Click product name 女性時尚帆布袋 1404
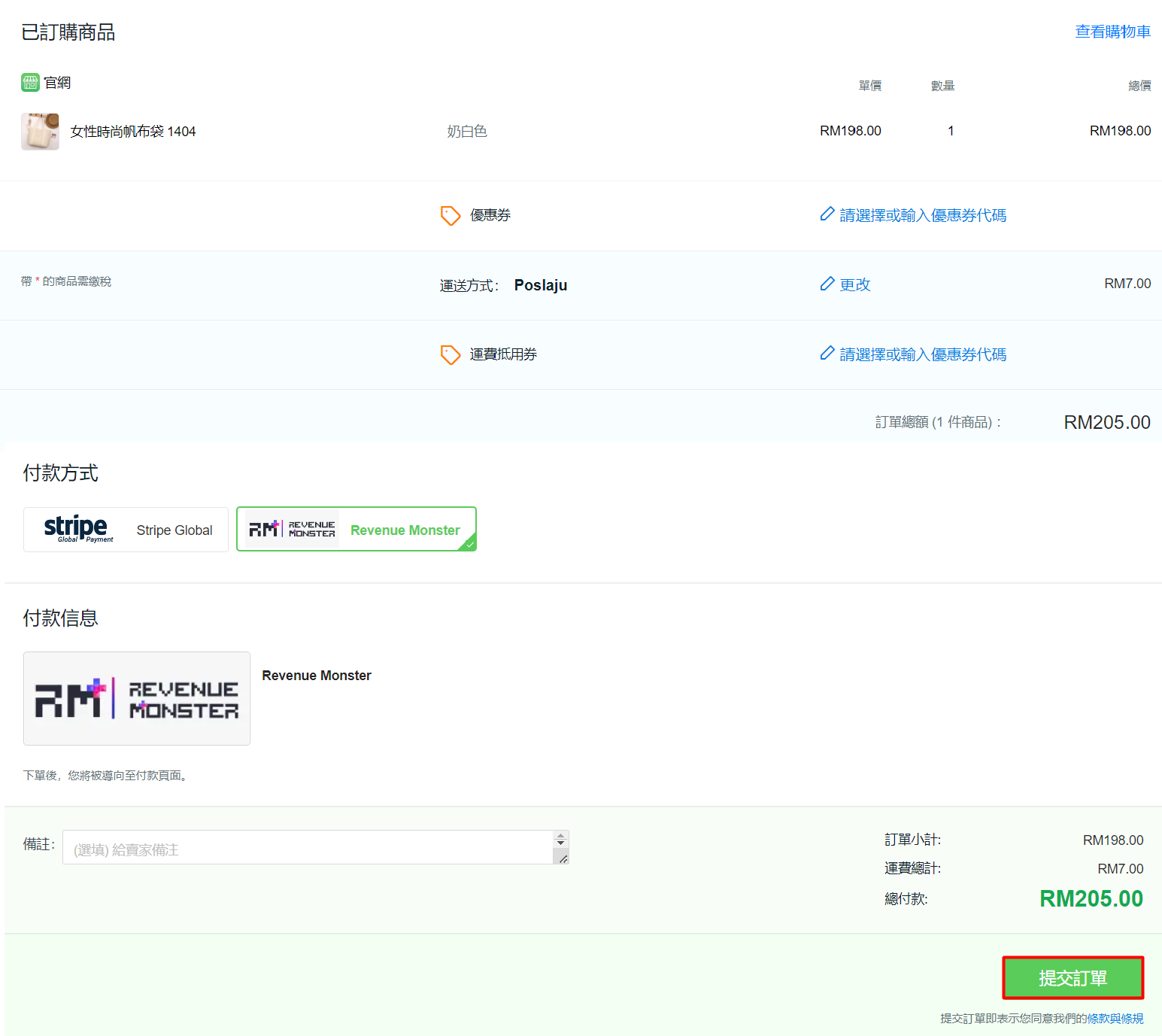 (x=133, y=132)
